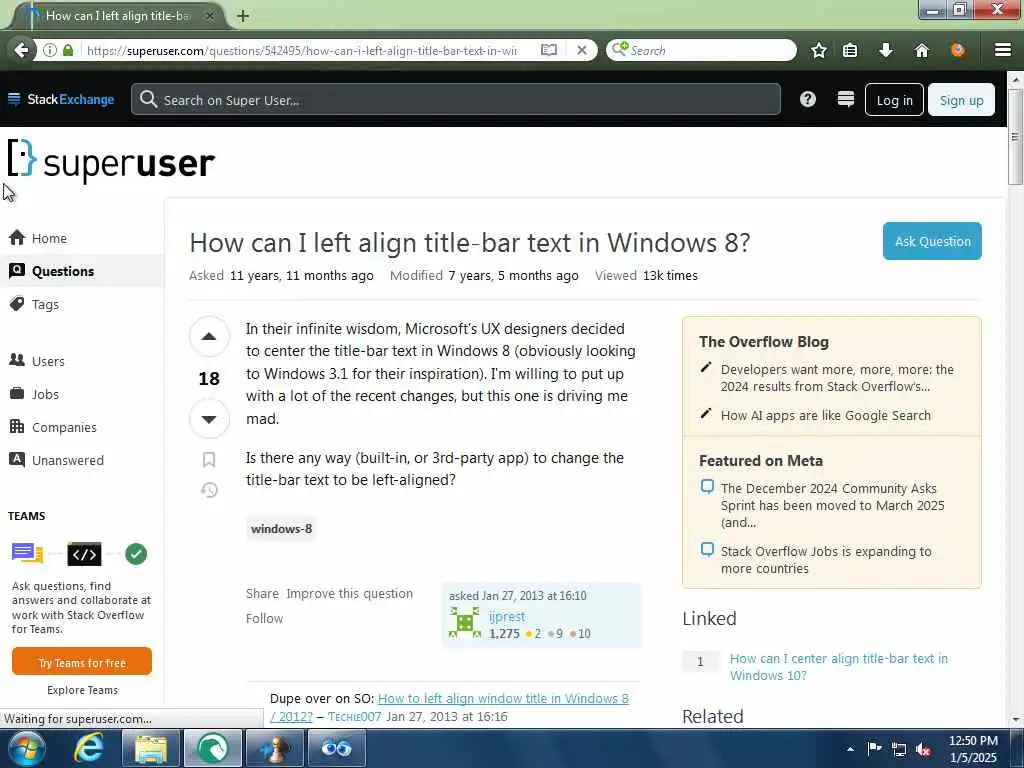Open the bookmarks list icon
Image resolution: width=1024 pixels, height=768 pixels.
850,50
